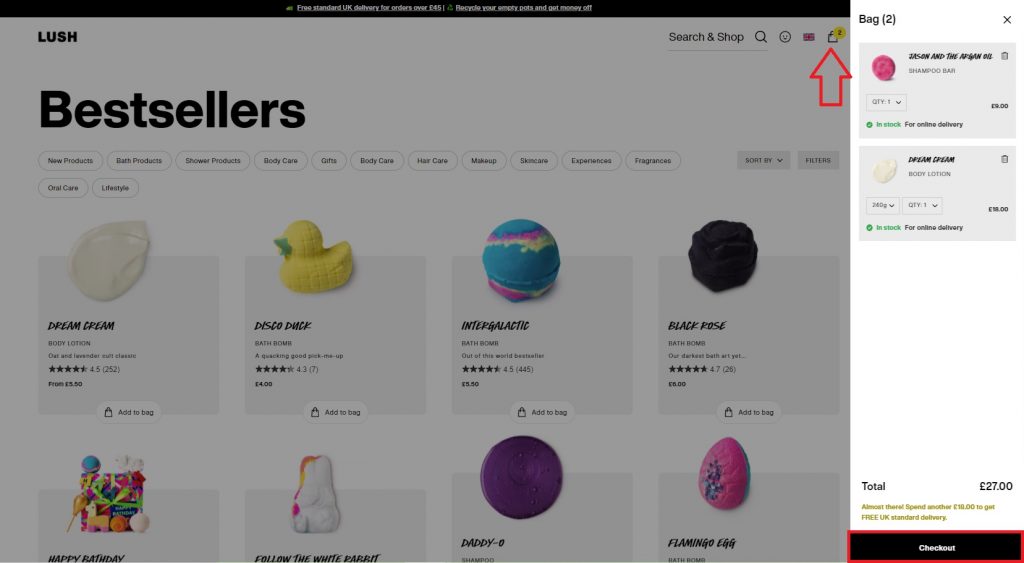
Task: Open the Intergalactic bath bomb image
Action: click(x=520, y=259)
